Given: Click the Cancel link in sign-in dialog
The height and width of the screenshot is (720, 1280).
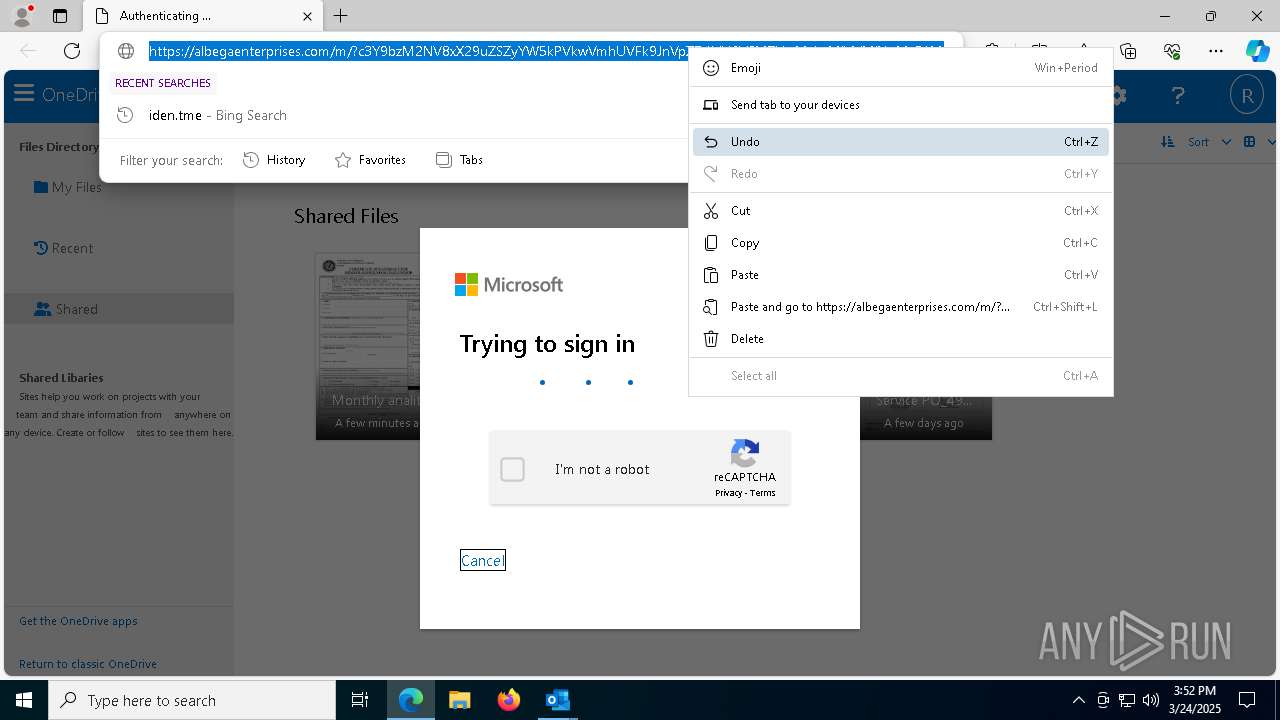Looking at the screenshot, I should (483, 560).
